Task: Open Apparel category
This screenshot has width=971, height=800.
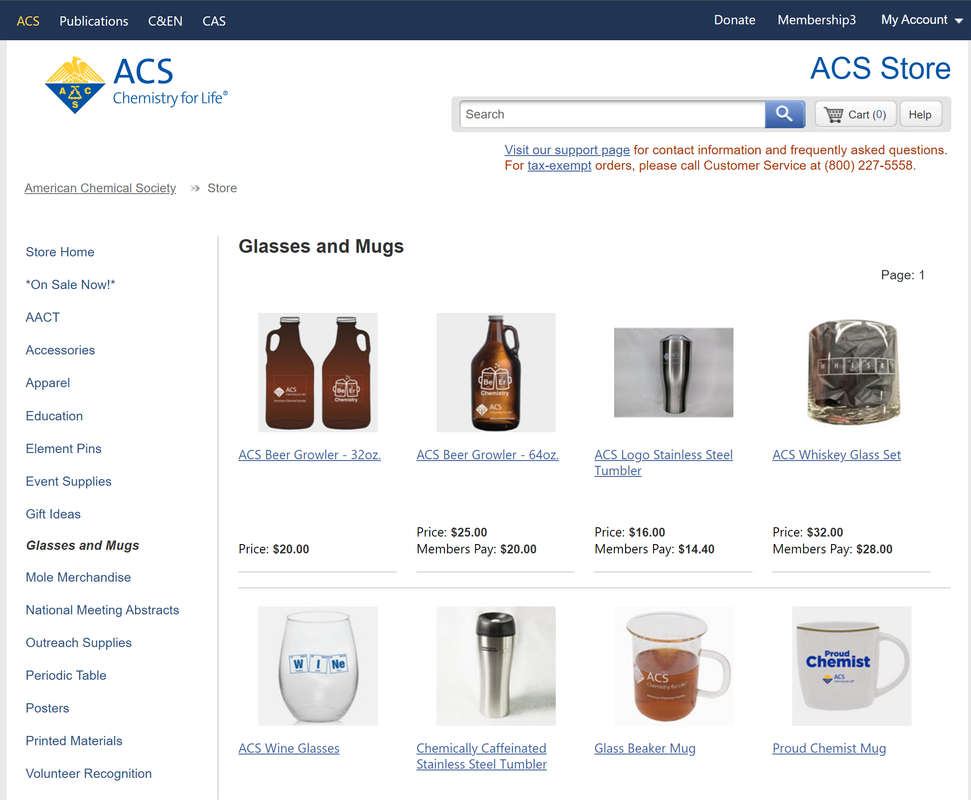Action: point(48,383)
